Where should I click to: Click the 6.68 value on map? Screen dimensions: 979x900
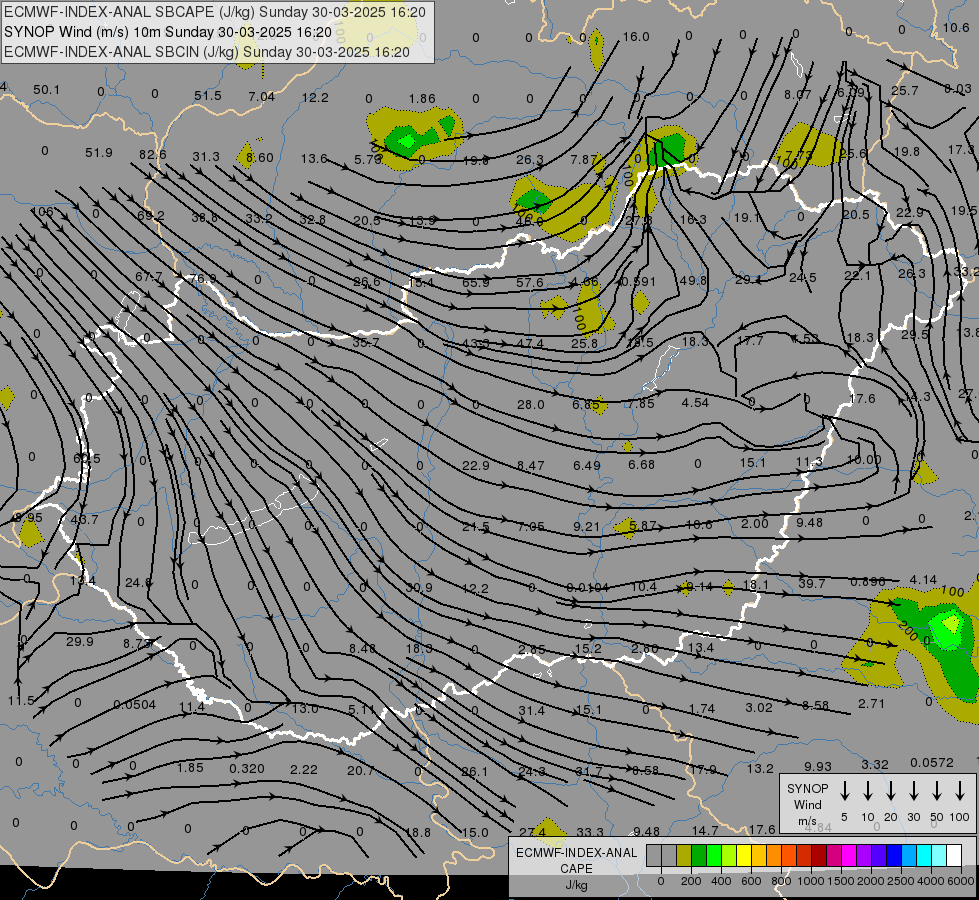click(641, 465)
